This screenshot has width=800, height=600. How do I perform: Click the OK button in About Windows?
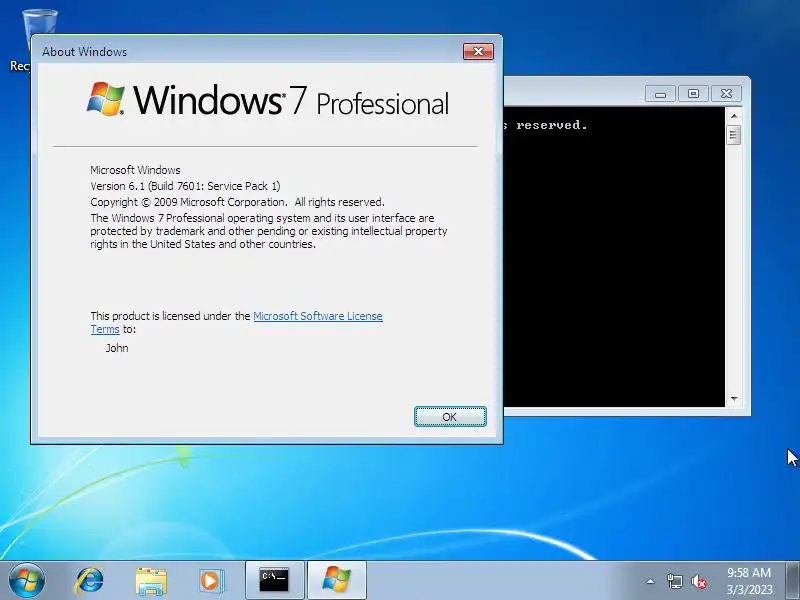[x=450, y=416]
